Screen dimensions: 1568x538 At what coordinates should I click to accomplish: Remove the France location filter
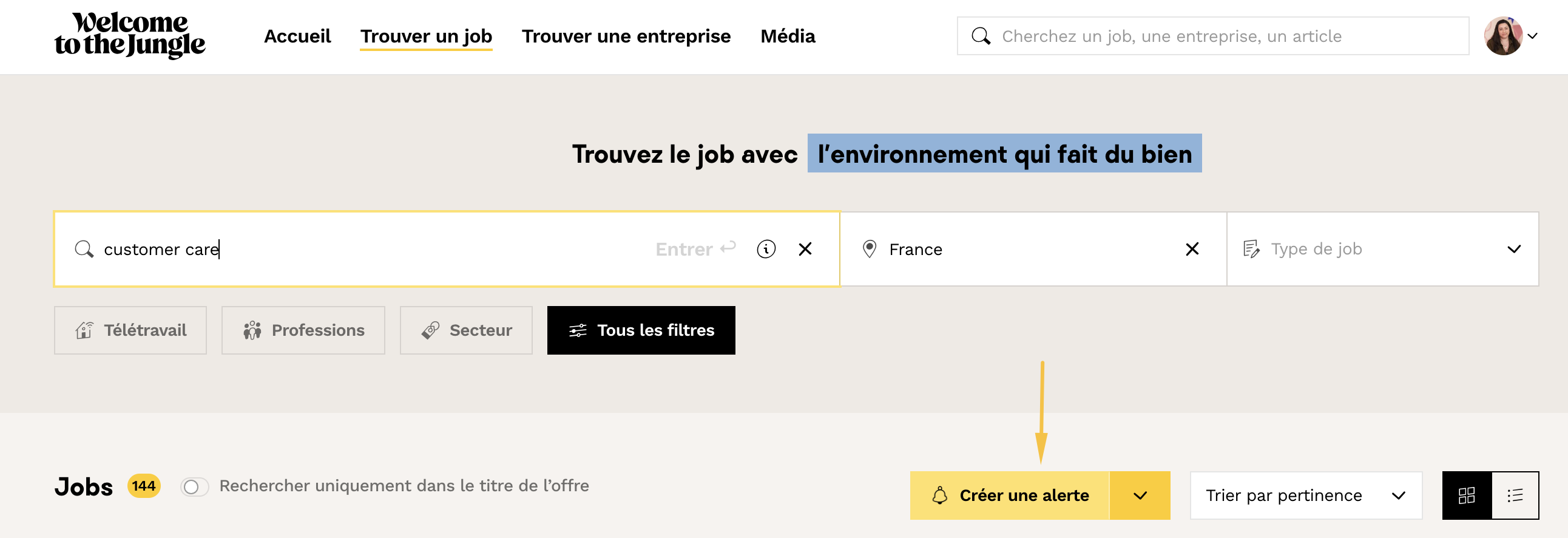(1192, 249)
